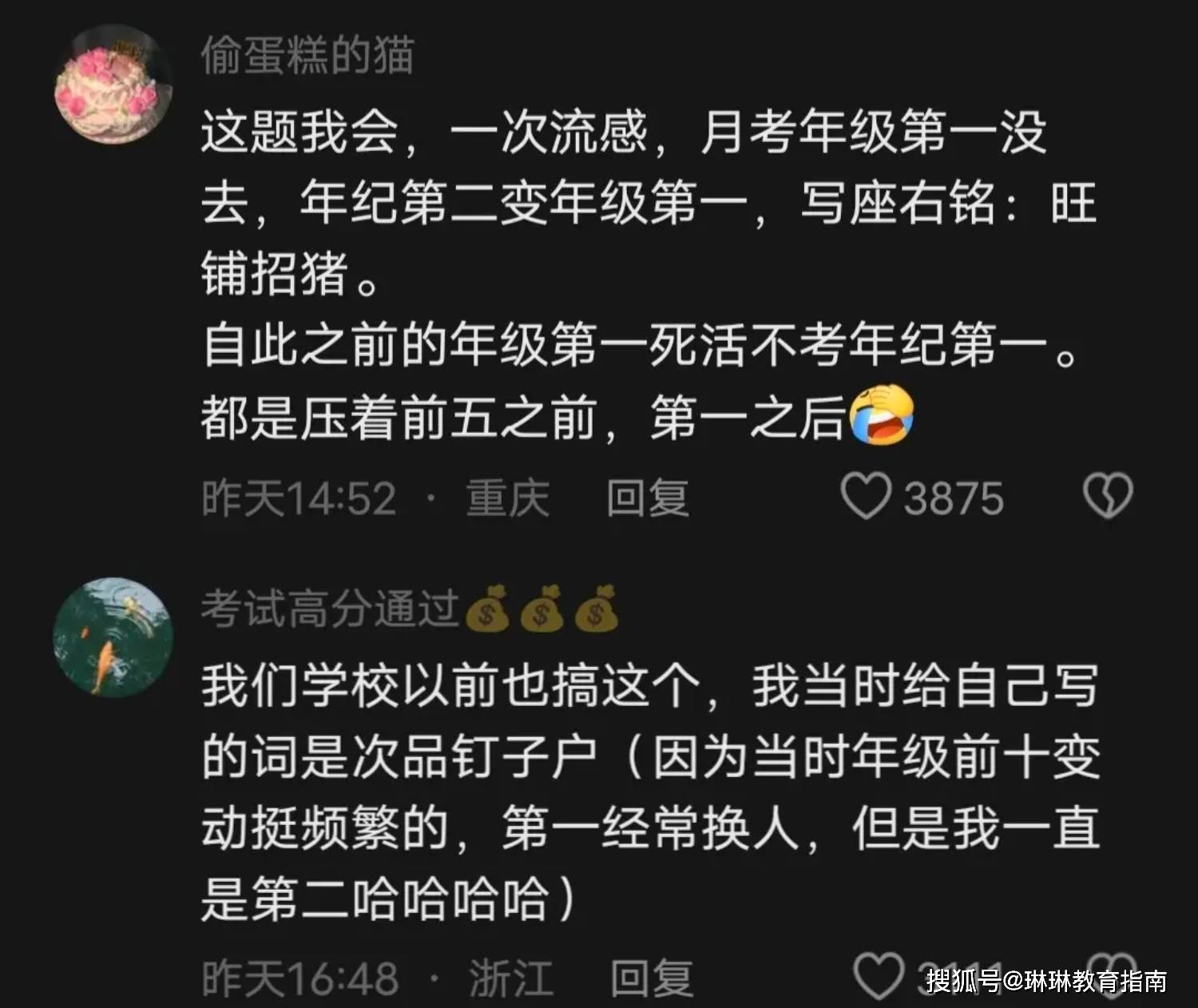Tap the 浙江 location label

pos(511,978)
